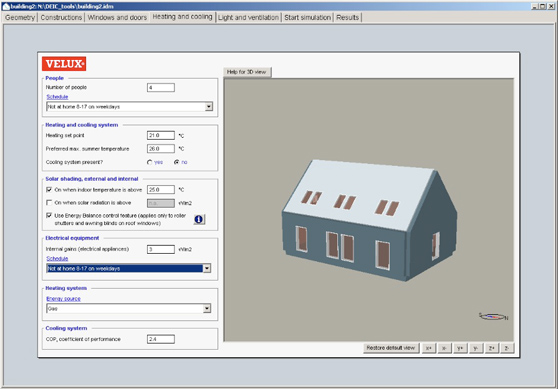Screen dimensions: 558x389
Task: Select 'yes' for cooling system present
Action: tap(149, 162)
